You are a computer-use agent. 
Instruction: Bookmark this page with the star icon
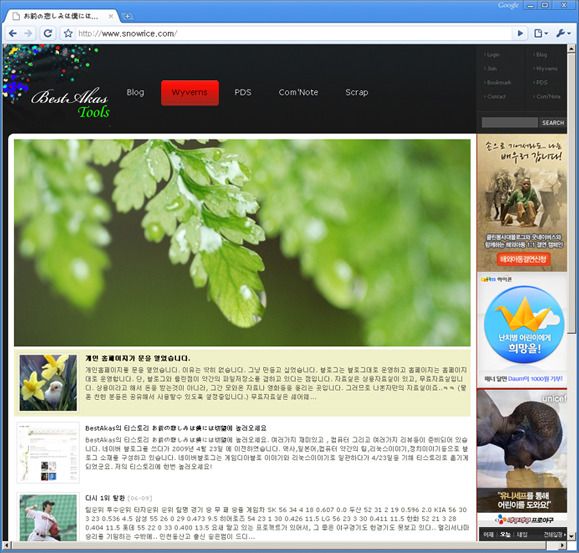pos(68,34)
